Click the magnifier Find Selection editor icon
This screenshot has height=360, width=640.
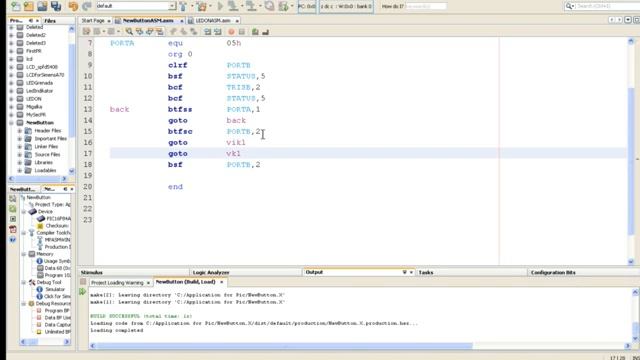point(129,31)
